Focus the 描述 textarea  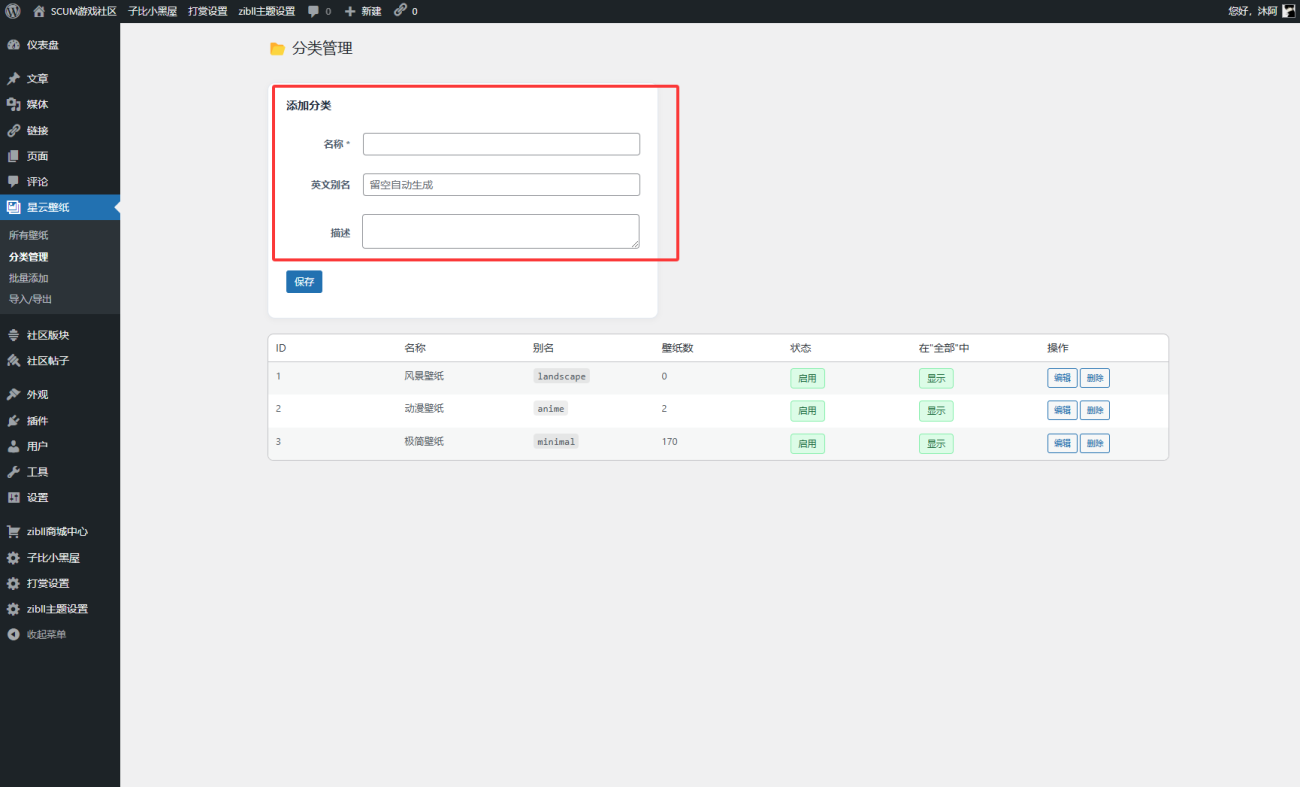pyautogui.click(x=501, y=231)
